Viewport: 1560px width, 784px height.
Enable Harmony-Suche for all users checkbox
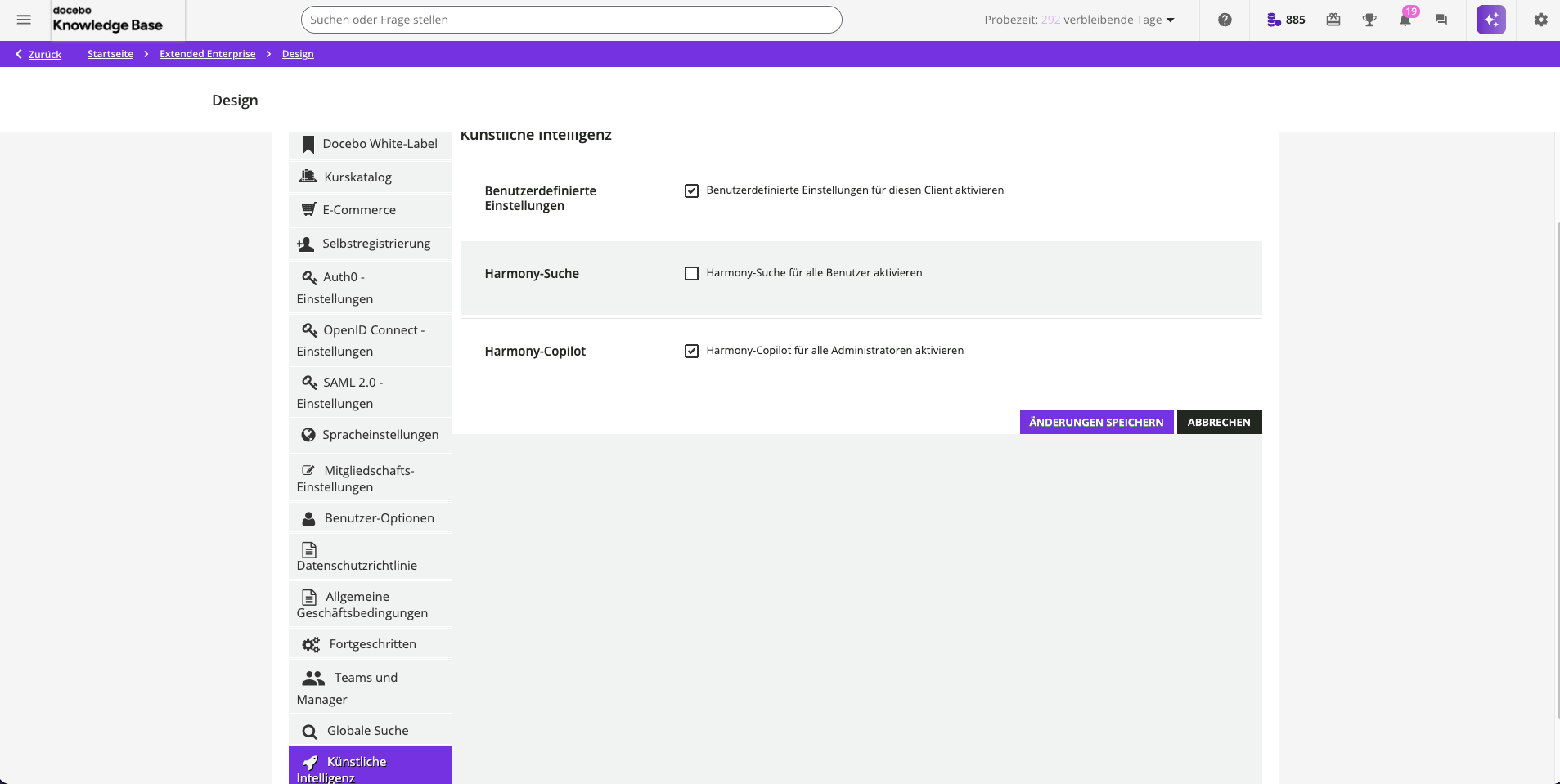coord(691,273)
